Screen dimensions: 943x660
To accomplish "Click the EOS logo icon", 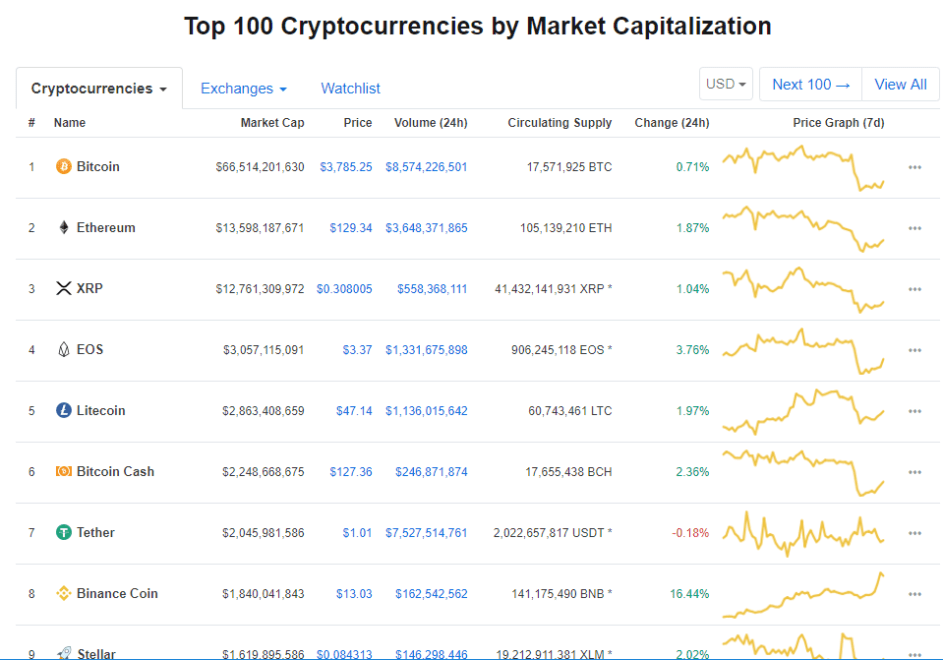I will click(x=63, y=350).
